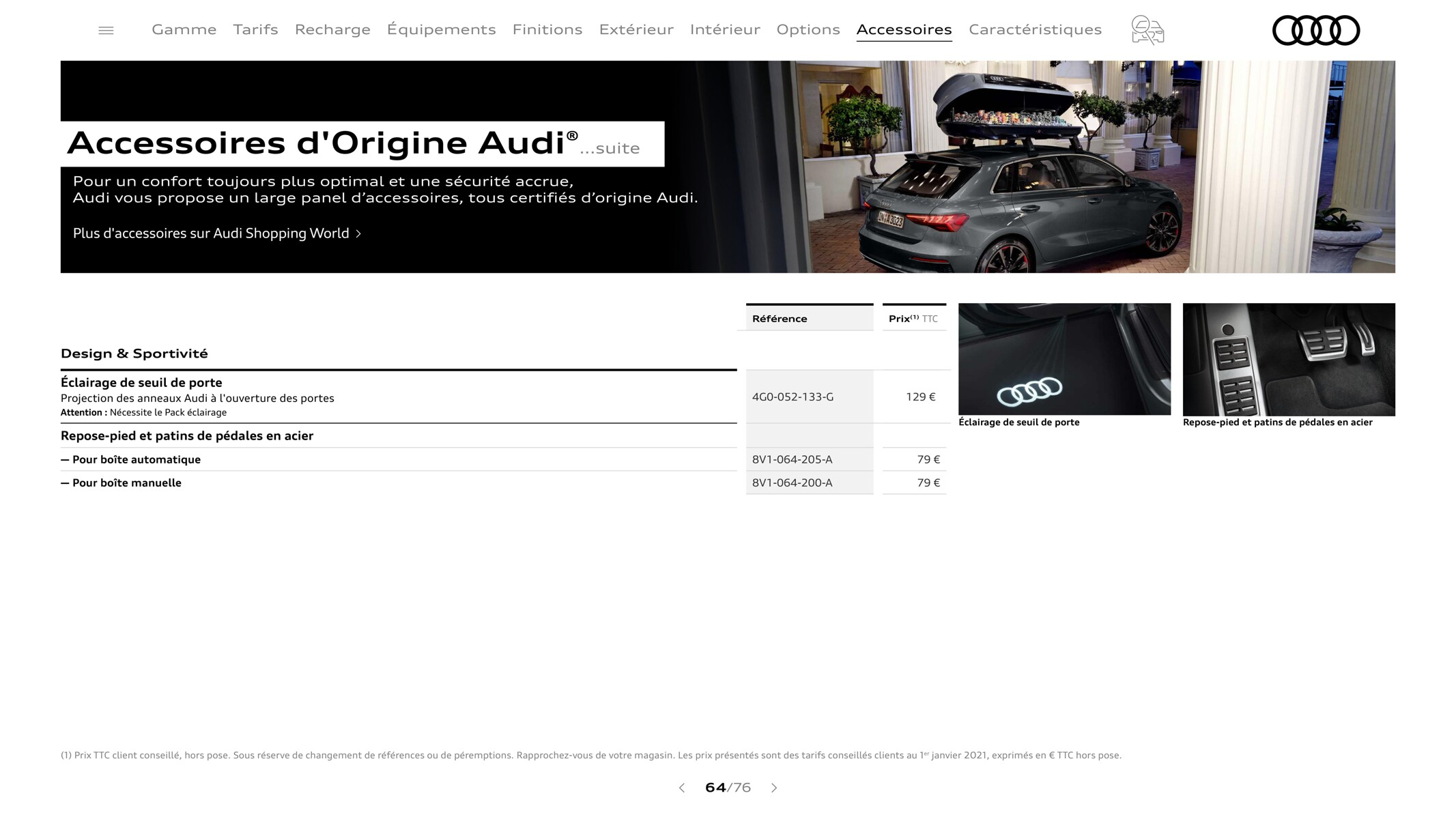Open the Finitions tab
The width and height of the screenshot is (1456, 819).
[547, 29]
